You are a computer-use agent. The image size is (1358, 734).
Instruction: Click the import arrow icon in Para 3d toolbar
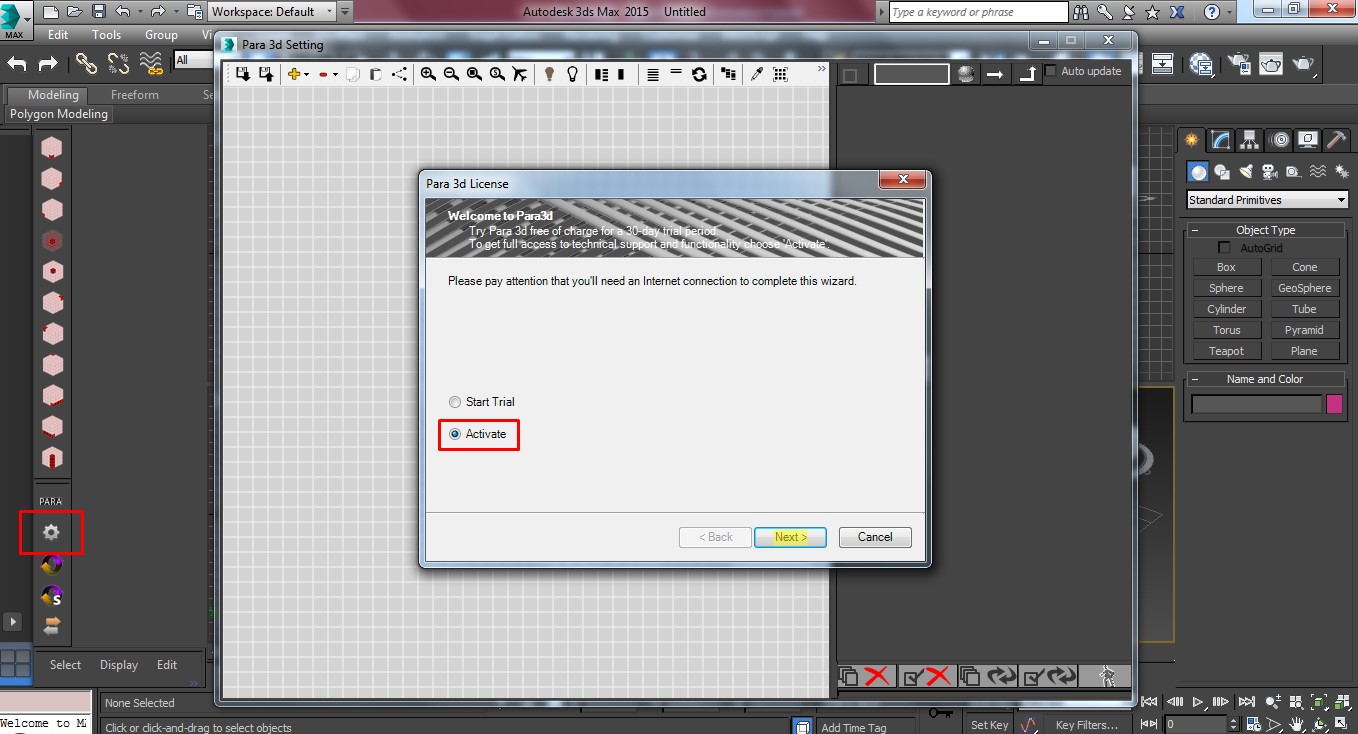pyautogui.click(x=243, y=74)
